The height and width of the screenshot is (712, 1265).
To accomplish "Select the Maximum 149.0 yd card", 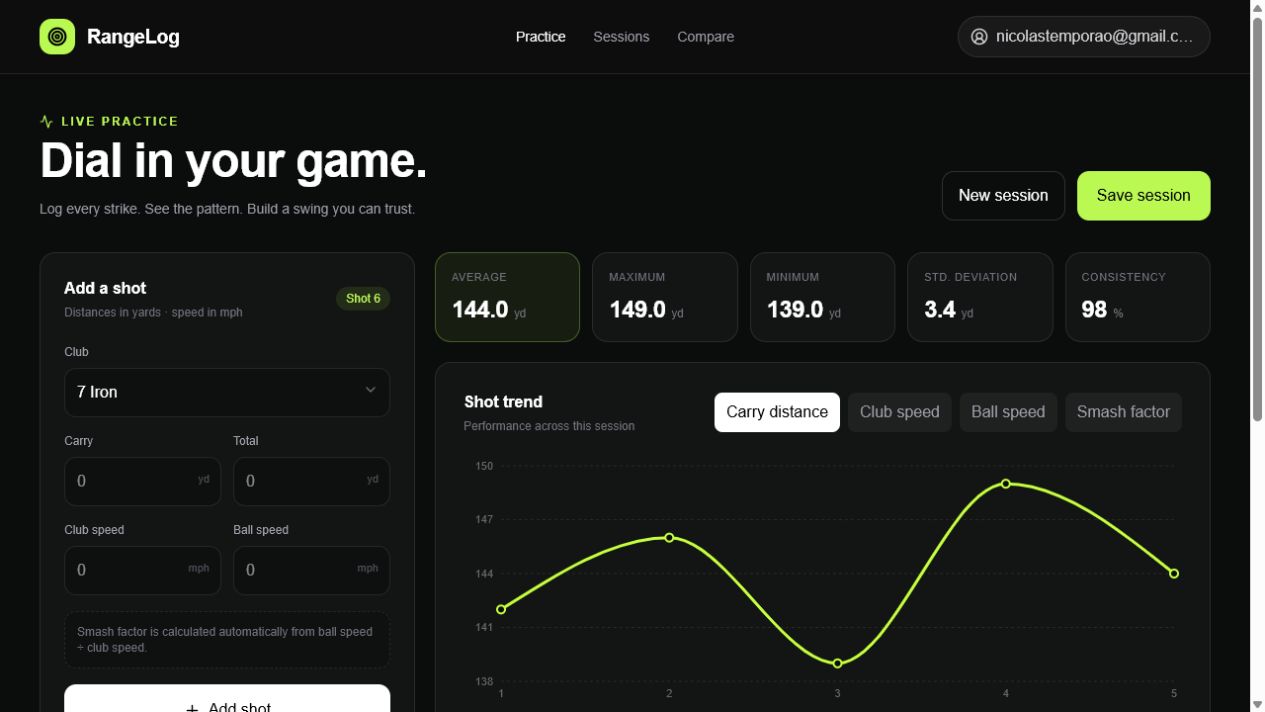I will 665,297.
